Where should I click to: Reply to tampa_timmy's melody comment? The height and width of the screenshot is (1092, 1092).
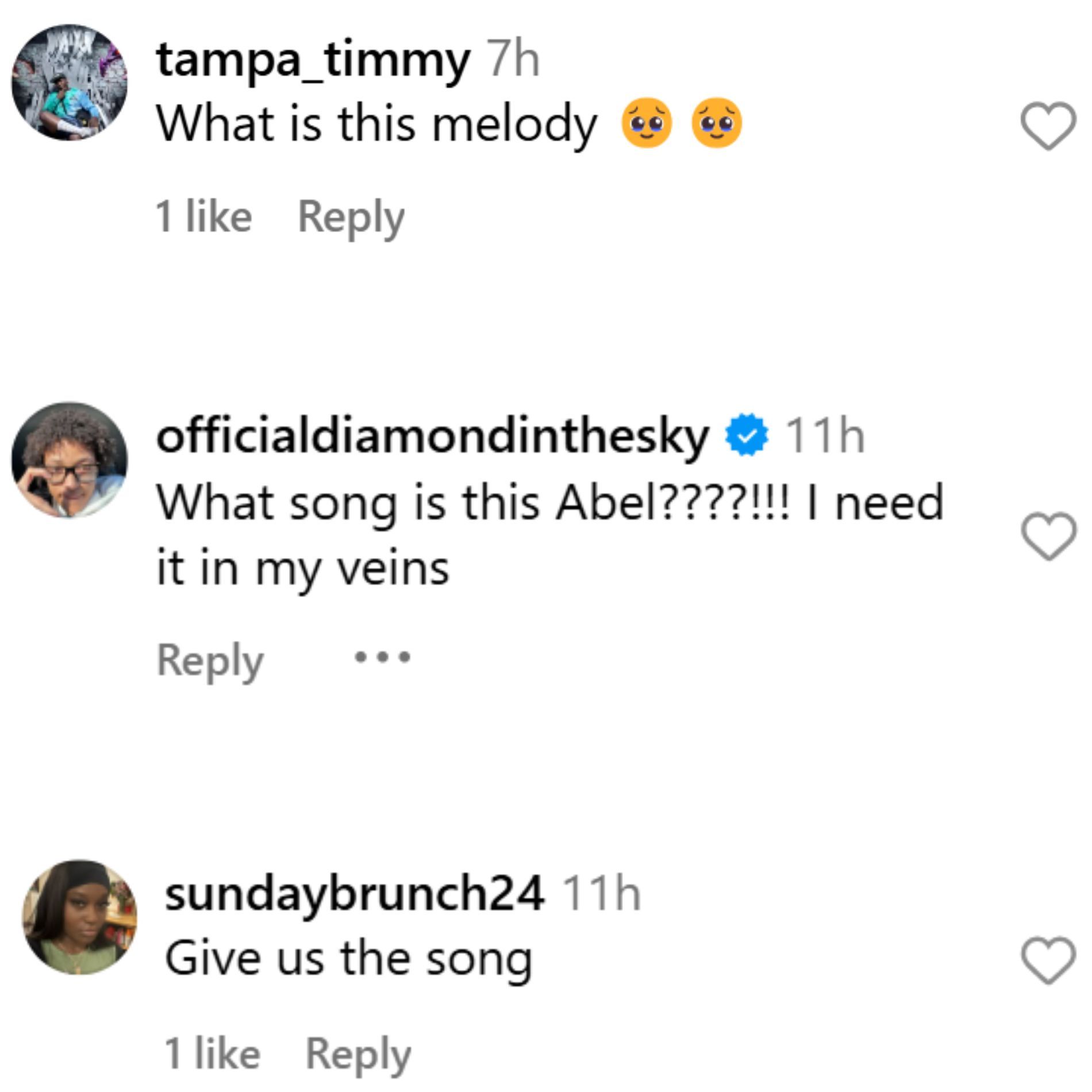[351, 218]
